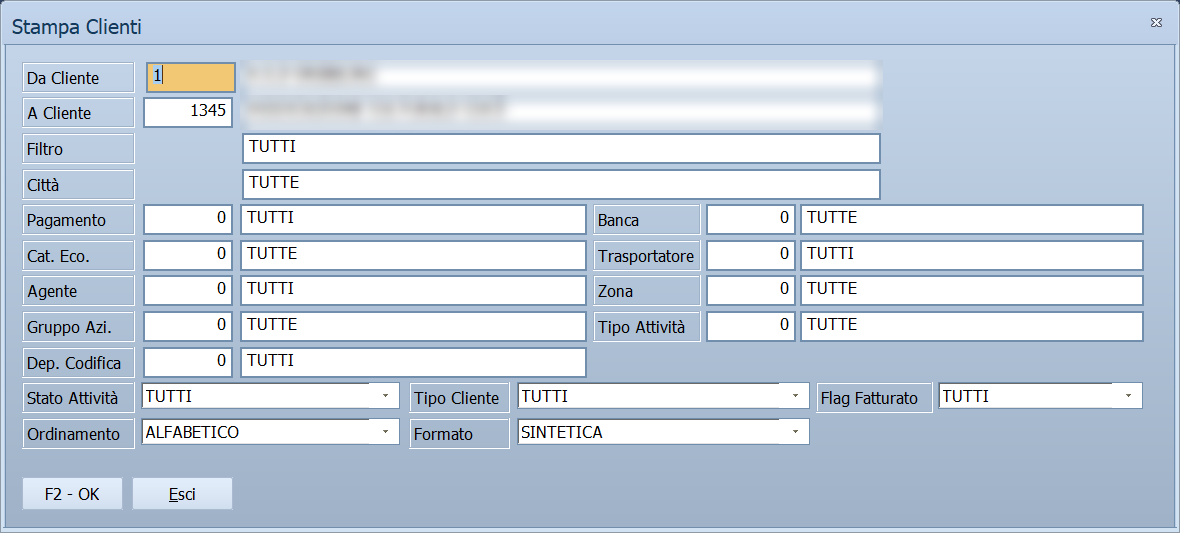Click the F2 - OK button
The width and height of the screenshot is (1180, 533).
[x=72, y=494]
